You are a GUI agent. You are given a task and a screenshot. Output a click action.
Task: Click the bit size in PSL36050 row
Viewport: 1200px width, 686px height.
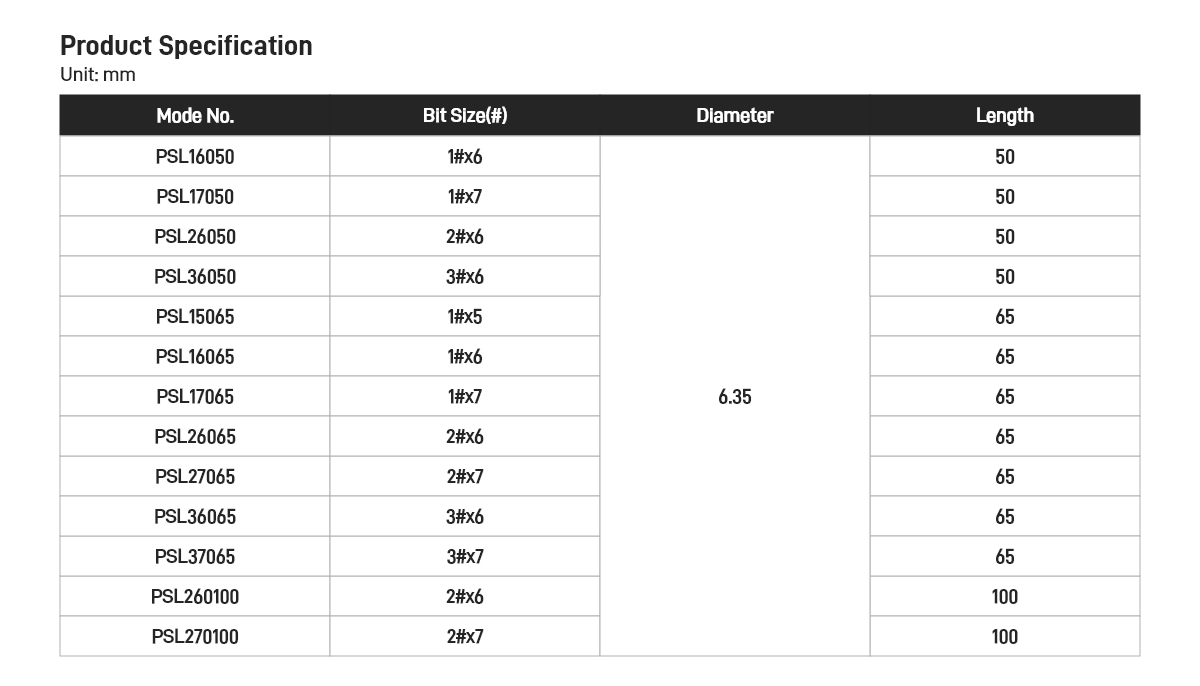(x=465, y=277)
